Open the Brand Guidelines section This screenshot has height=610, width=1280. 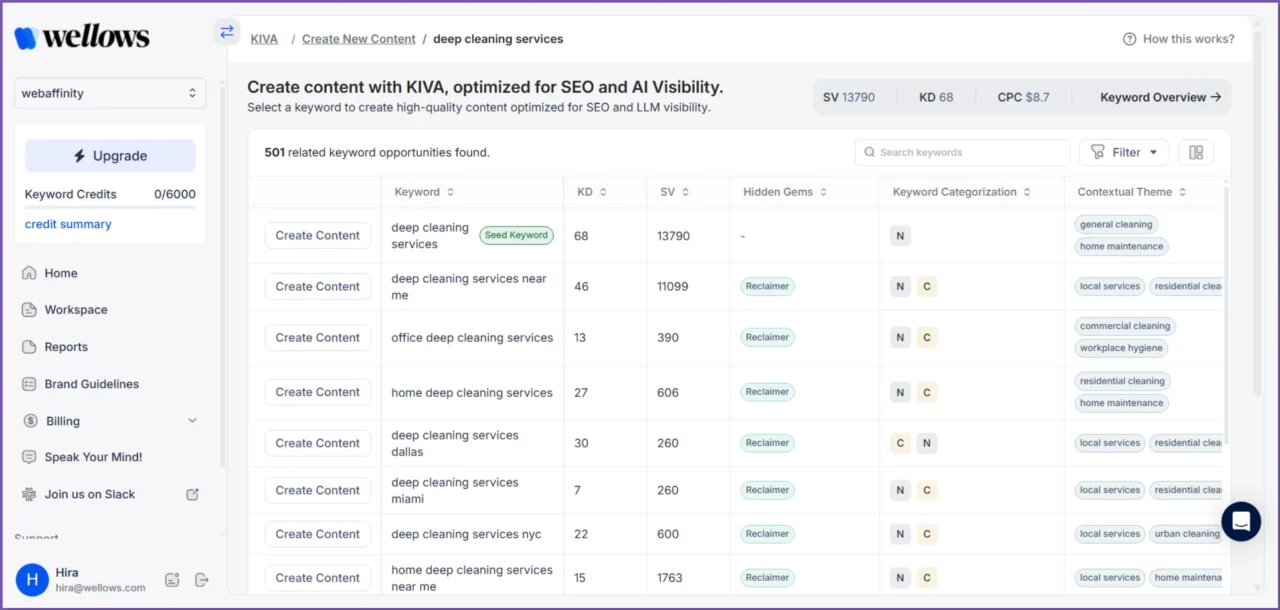89,383
